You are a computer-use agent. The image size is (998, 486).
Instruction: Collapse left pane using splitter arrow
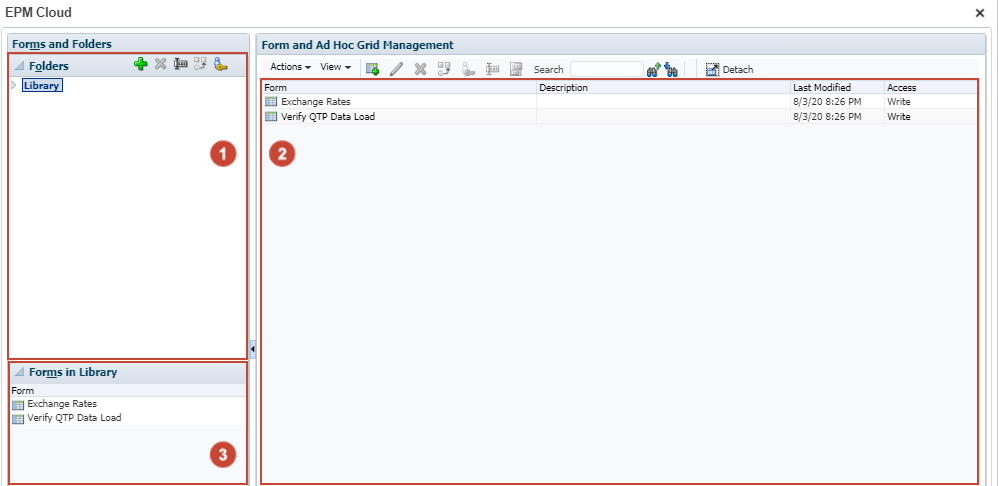[253, 349]
